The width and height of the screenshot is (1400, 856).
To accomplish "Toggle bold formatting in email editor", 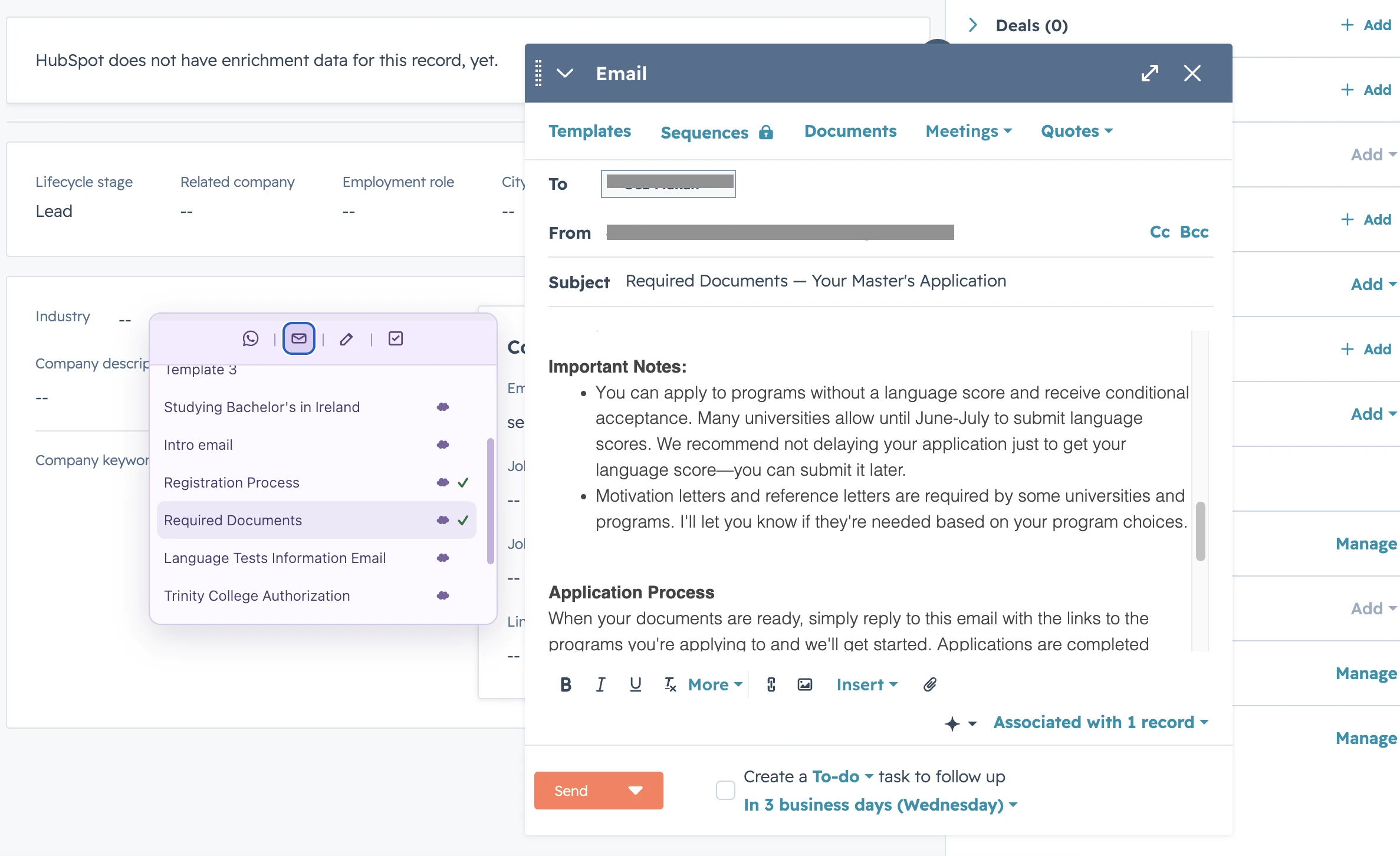I will pyautogui.click(x=566, y=684).
